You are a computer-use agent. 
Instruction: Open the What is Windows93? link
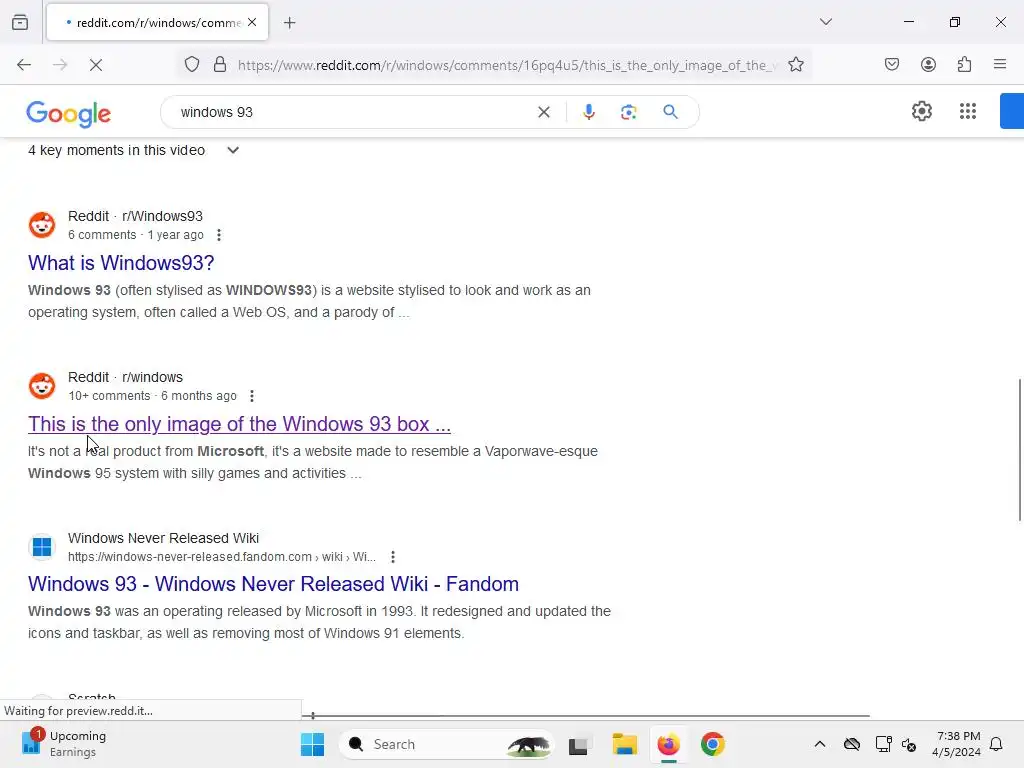121,263
